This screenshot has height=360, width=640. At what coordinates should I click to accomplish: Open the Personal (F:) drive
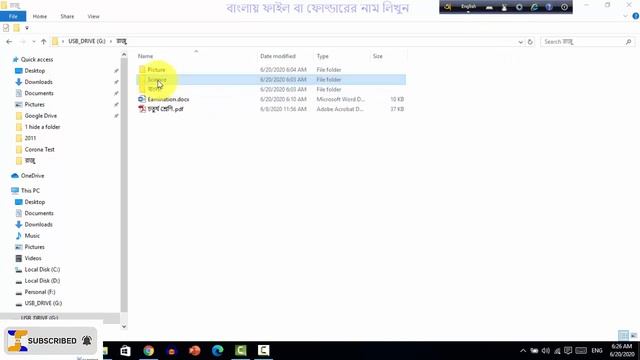point(40,292)
